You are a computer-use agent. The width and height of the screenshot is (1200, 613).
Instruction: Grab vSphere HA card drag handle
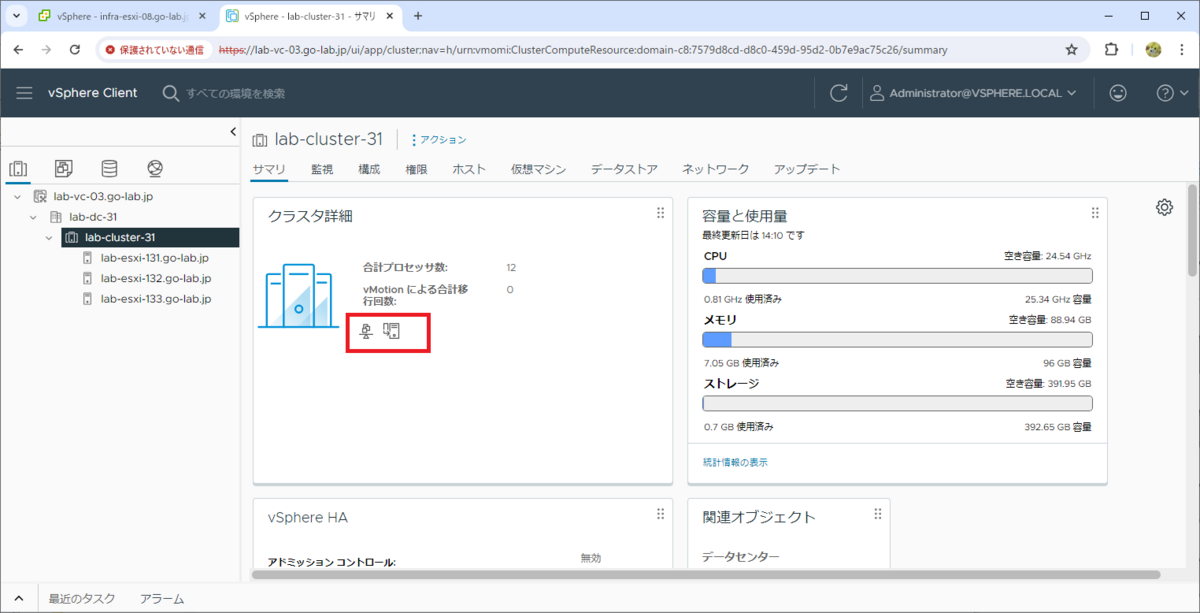click(660, 514)
